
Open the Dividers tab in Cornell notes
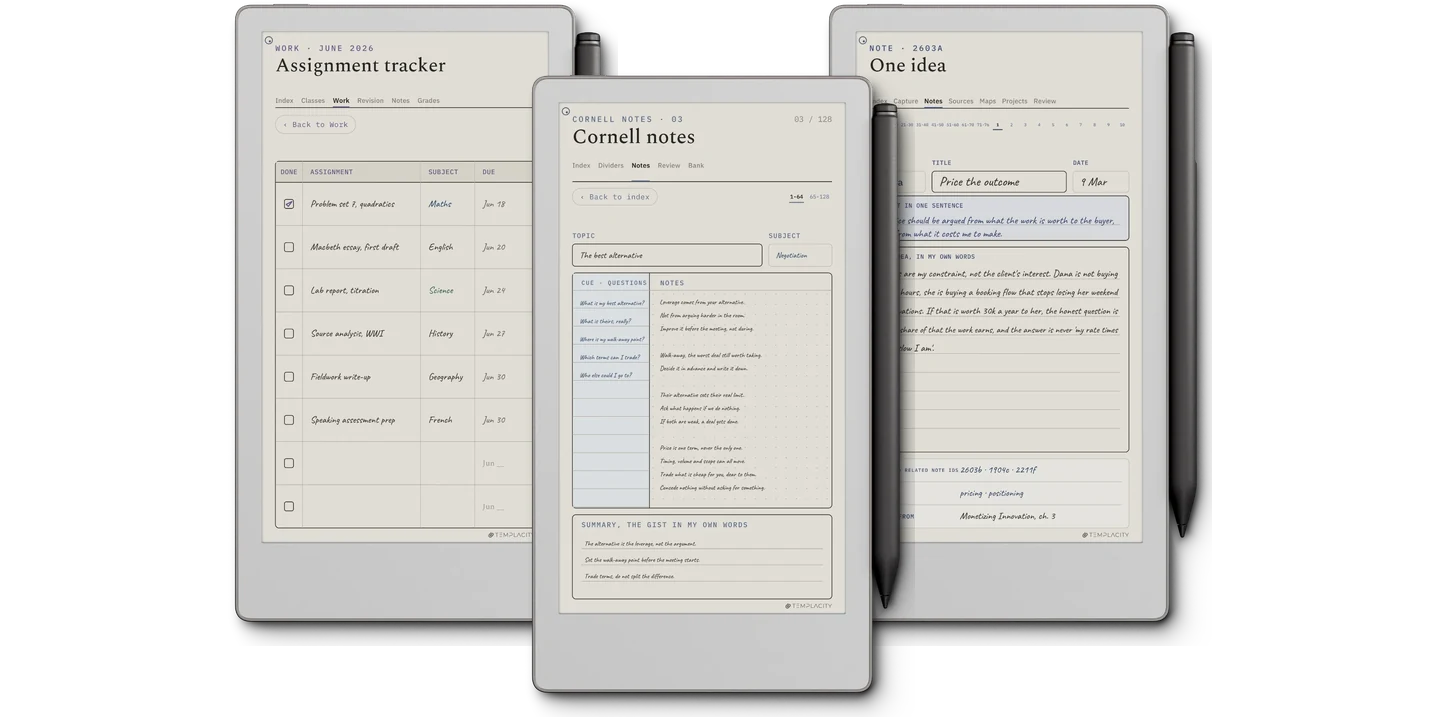(x=611, y=166)
